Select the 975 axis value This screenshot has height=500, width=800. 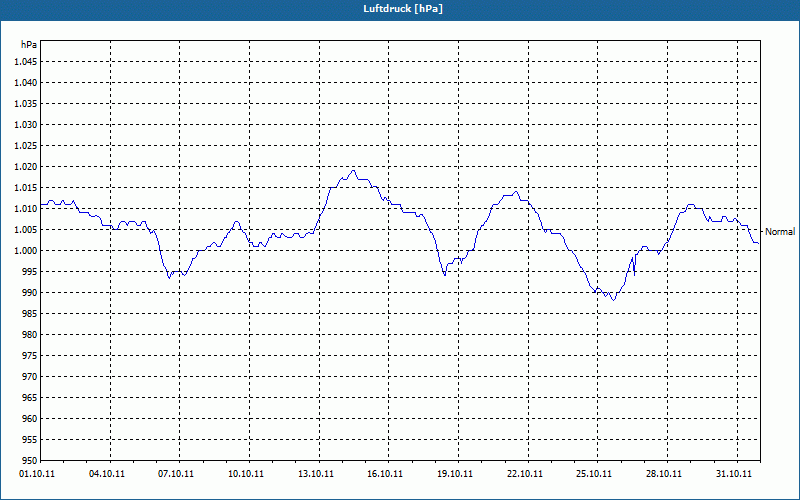(30, 356)
